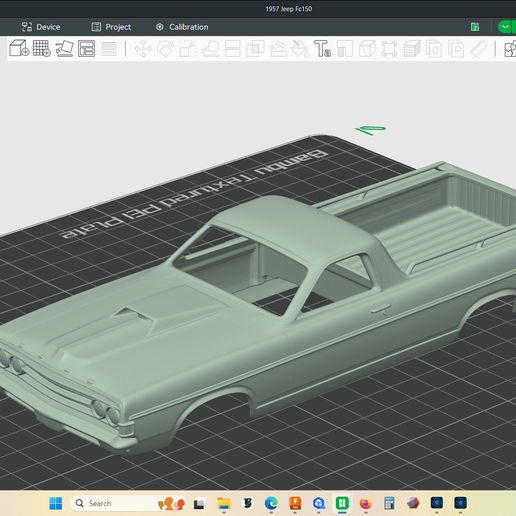Click the perspective cube toolbar icon
The width and height of the screenshot is (516, 516).
pyautogui.click(x=367, y=49)
